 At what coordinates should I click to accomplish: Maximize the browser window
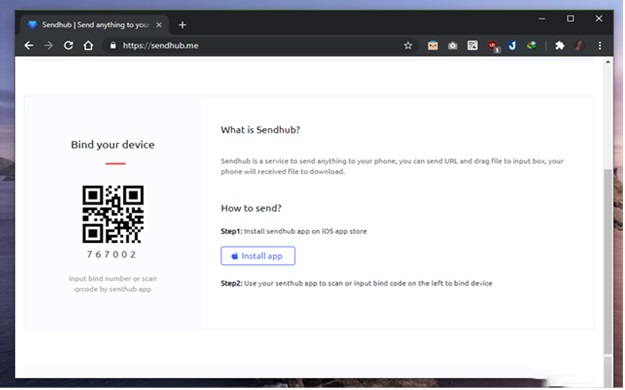(570, 19)
